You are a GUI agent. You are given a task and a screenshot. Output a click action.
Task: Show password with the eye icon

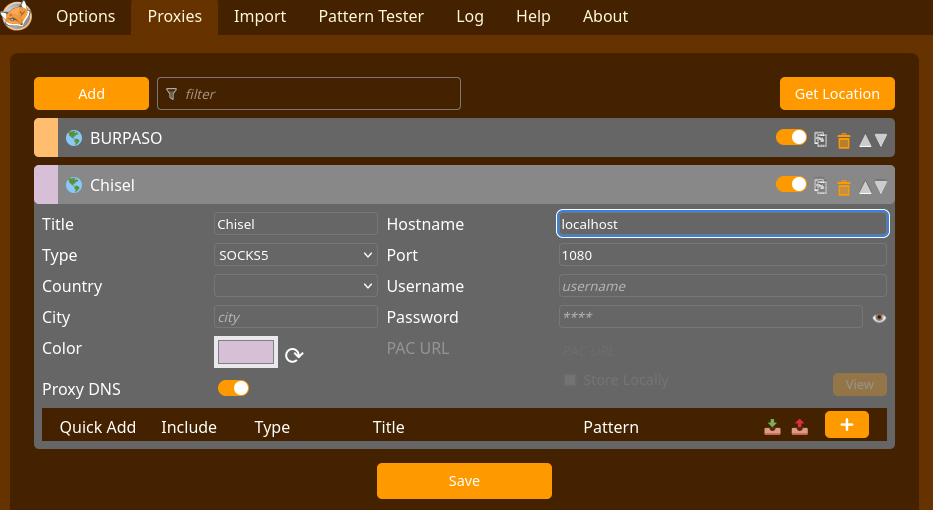click(879, 318)
